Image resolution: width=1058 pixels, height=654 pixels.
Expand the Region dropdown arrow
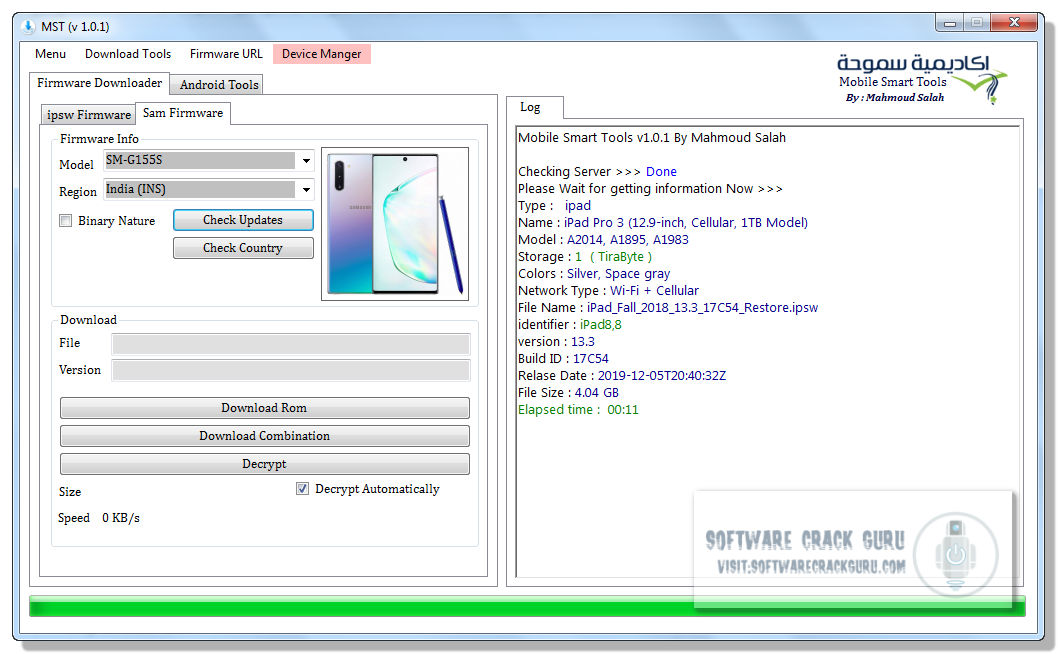[306, 190]
